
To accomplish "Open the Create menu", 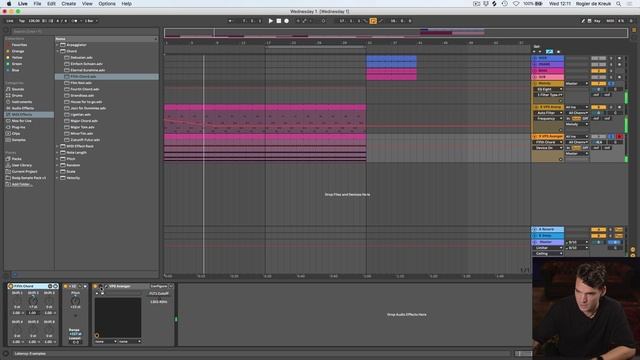I will (69, 4).
